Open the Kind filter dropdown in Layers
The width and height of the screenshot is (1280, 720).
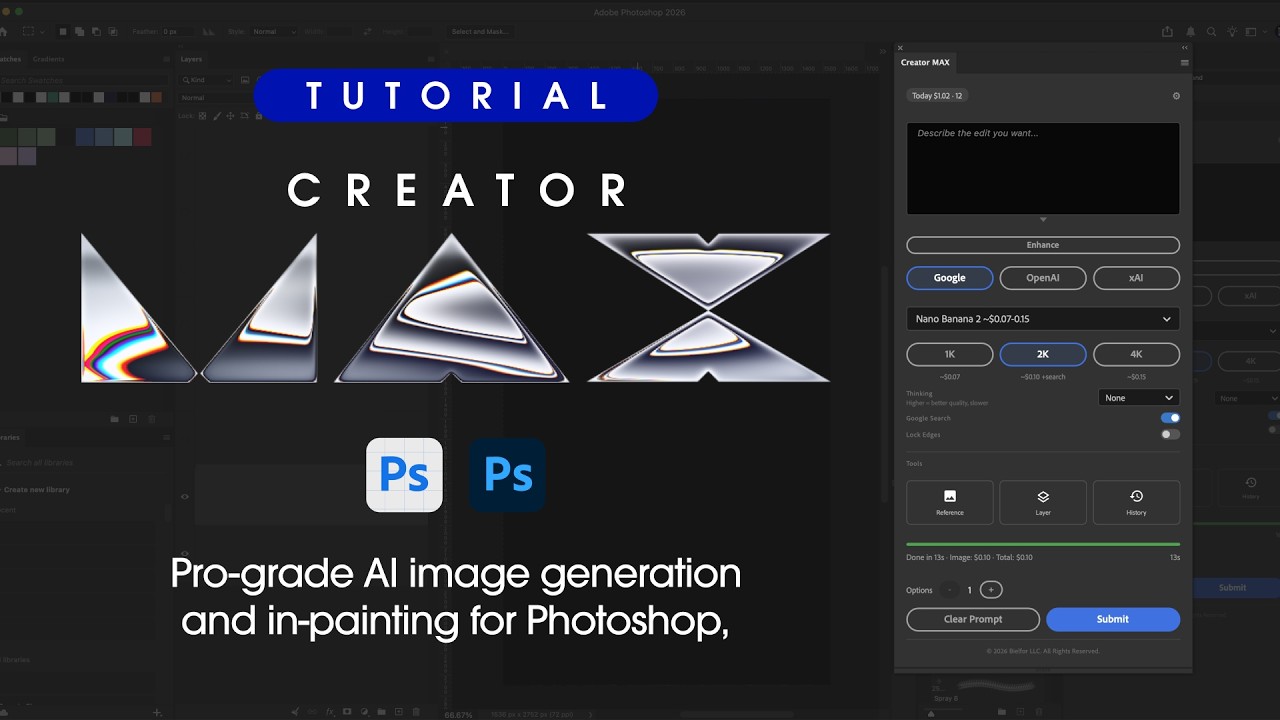coord(207,80)
